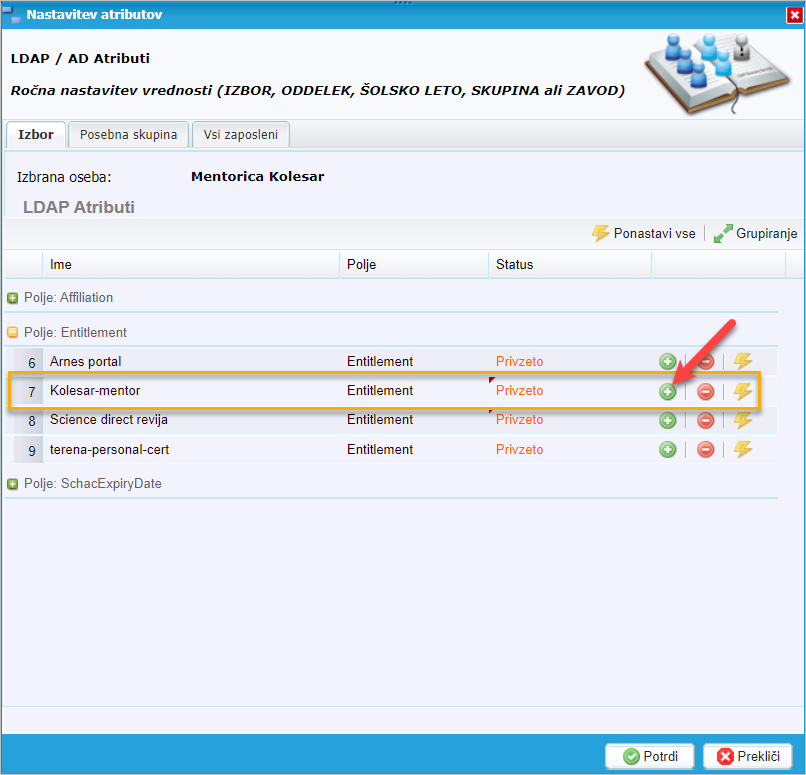Switch to the Izbor tab

click(36, 135)
